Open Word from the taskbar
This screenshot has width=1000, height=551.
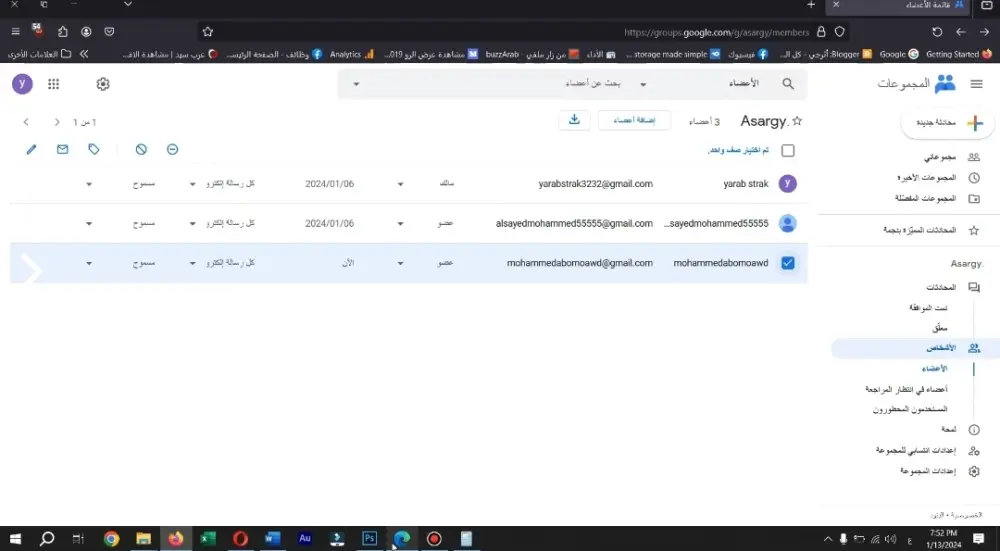pyautogui.click(x=272, y=539)
